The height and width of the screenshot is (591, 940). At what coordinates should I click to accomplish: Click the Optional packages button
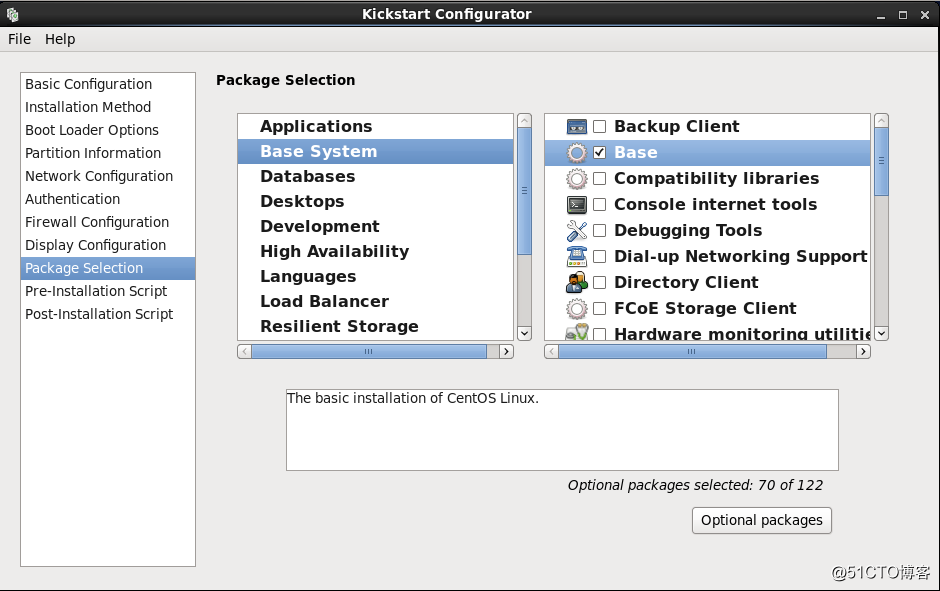761,520
